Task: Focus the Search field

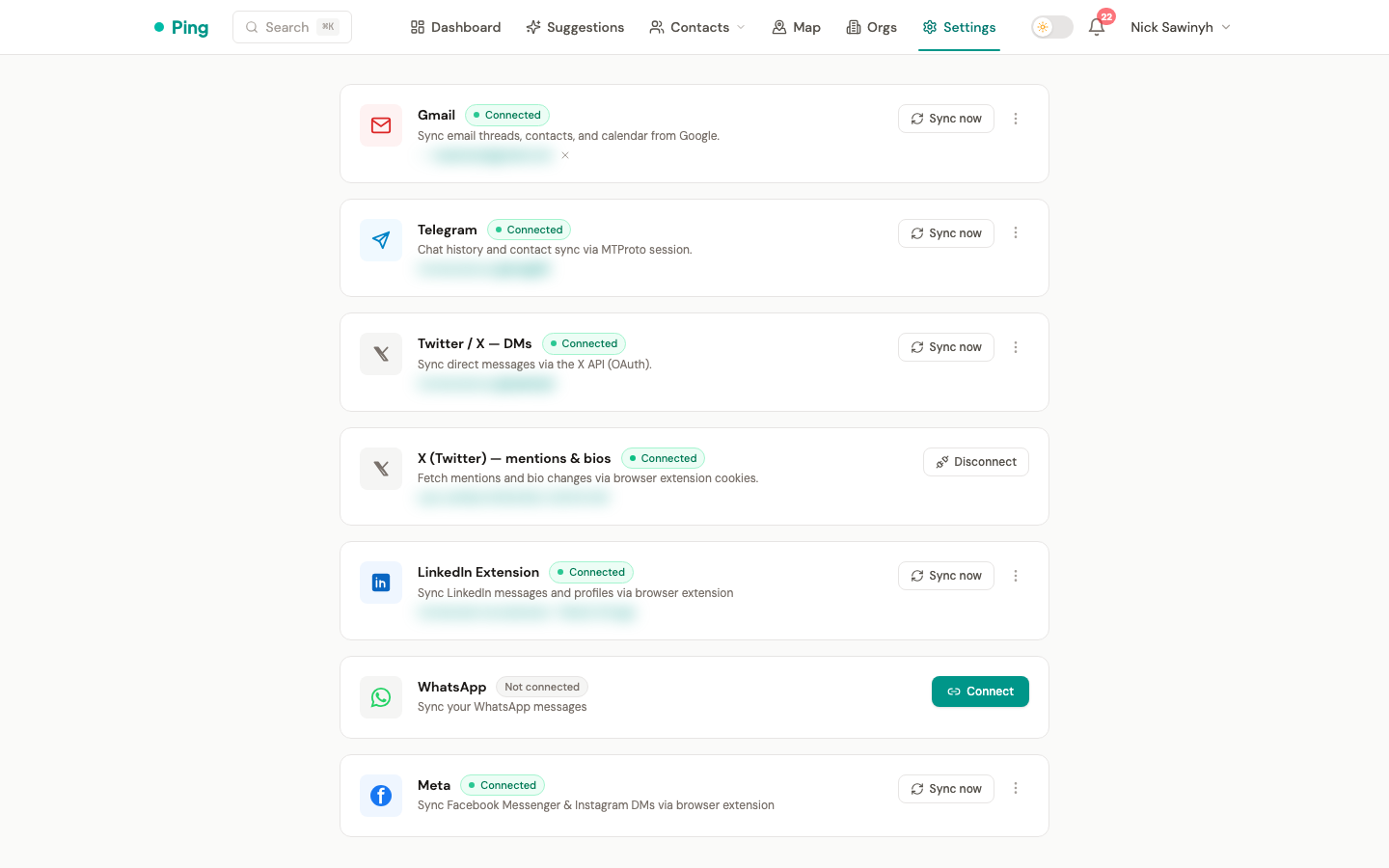Action: [292, 27]
